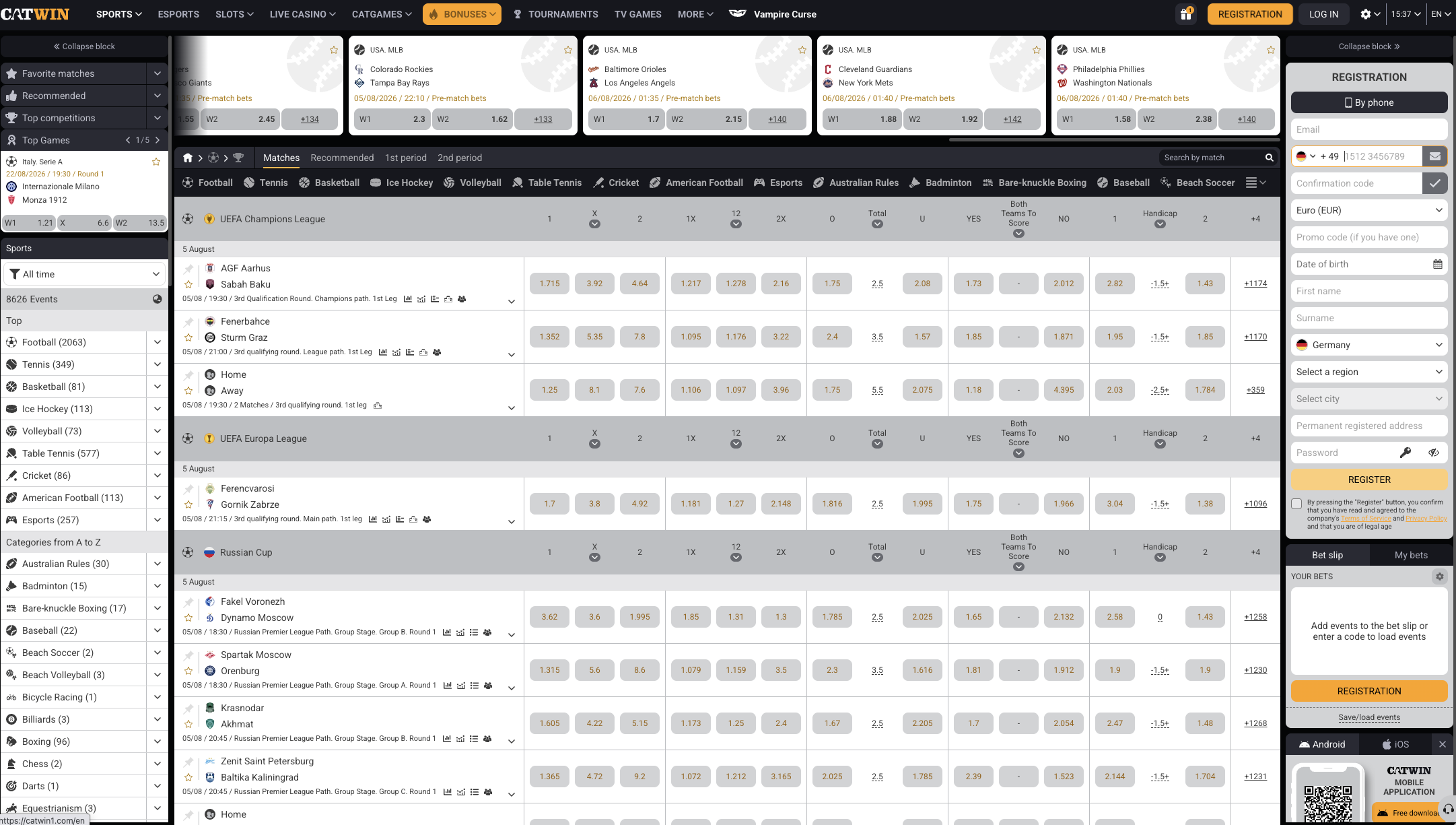Toggle password visibility eye icon

pyautogui.click(x=1434, y=453)
